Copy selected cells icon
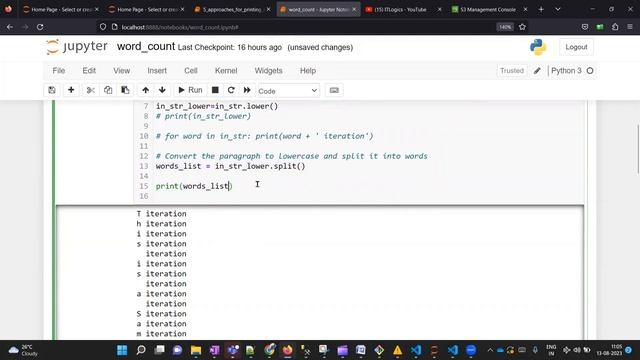The height and width of the screenshot is (360, 640). (108, 90)
